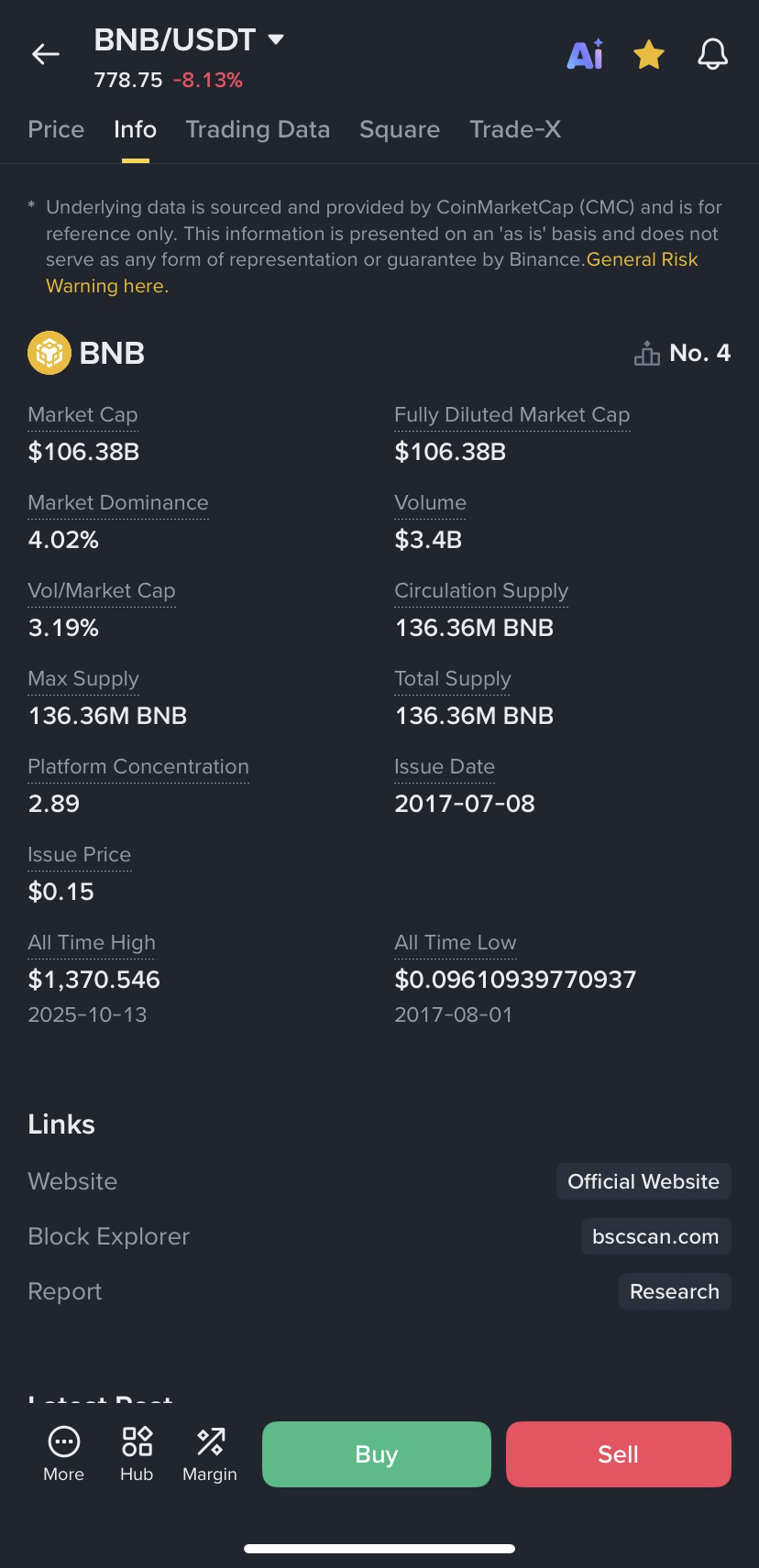
Task: Tap the price alert bell icon
Action: click(x=712, y=55)
